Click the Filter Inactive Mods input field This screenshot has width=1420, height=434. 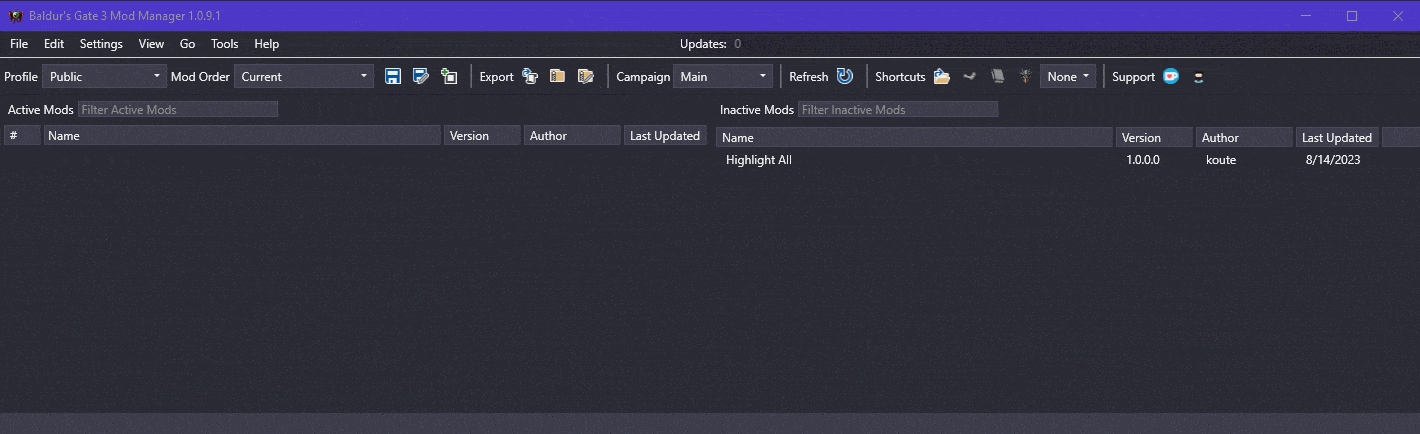[x=897, y=110]
